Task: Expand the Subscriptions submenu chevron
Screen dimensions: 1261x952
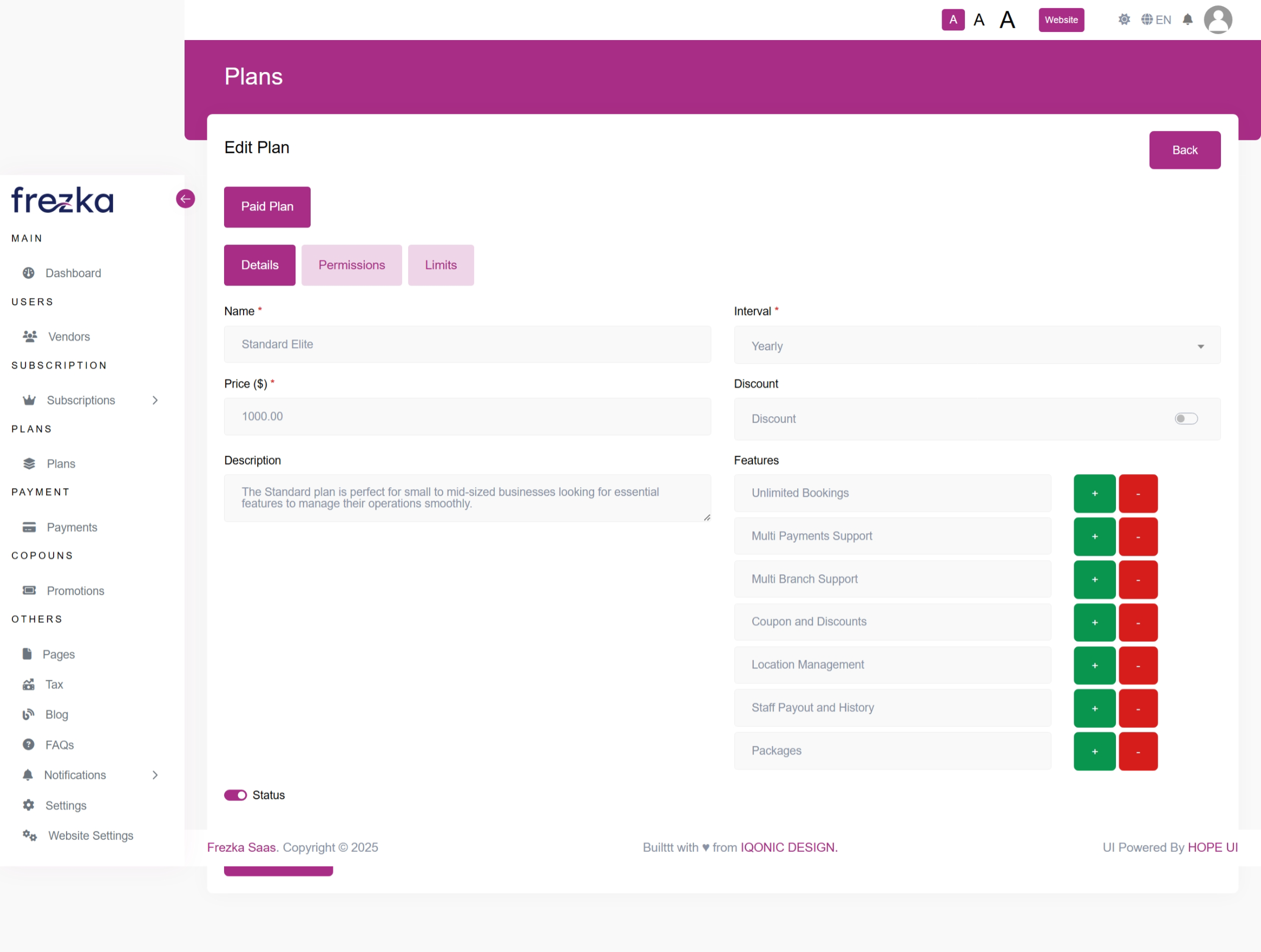Action: [x=155, y=400]
